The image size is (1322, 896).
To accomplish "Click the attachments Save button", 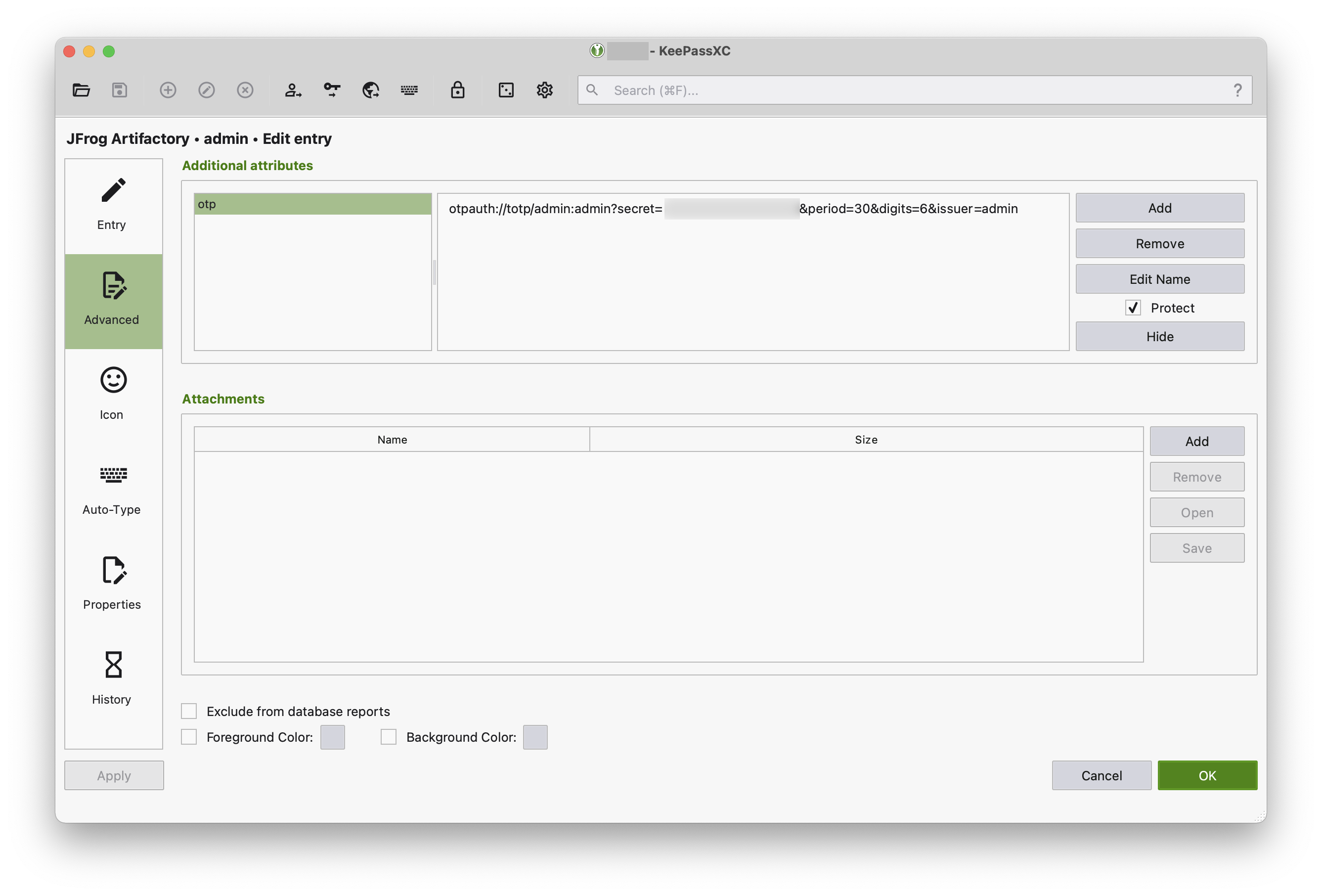I will [1197, 548].
